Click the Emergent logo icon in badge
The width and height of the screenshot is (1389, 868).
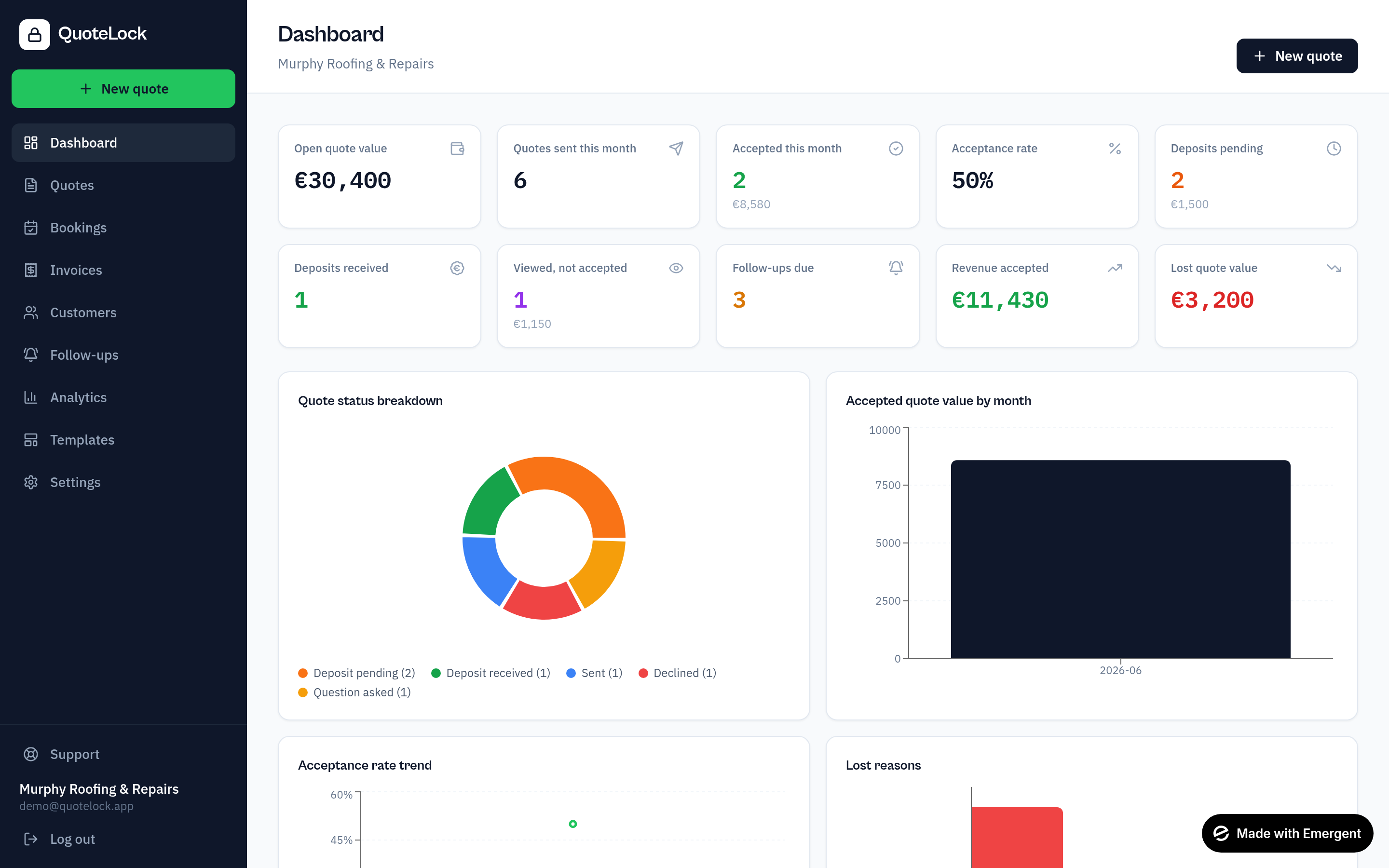(1221, 833)
